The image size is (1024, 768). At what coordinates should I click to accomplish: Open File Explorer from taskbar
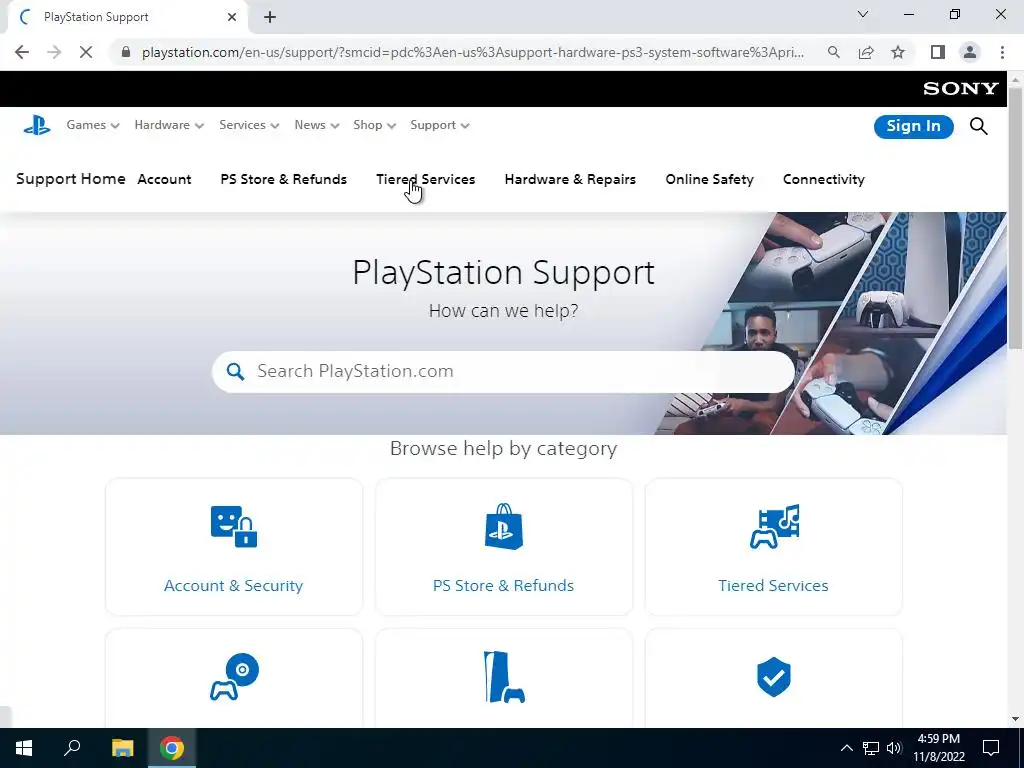coord(122,748)
